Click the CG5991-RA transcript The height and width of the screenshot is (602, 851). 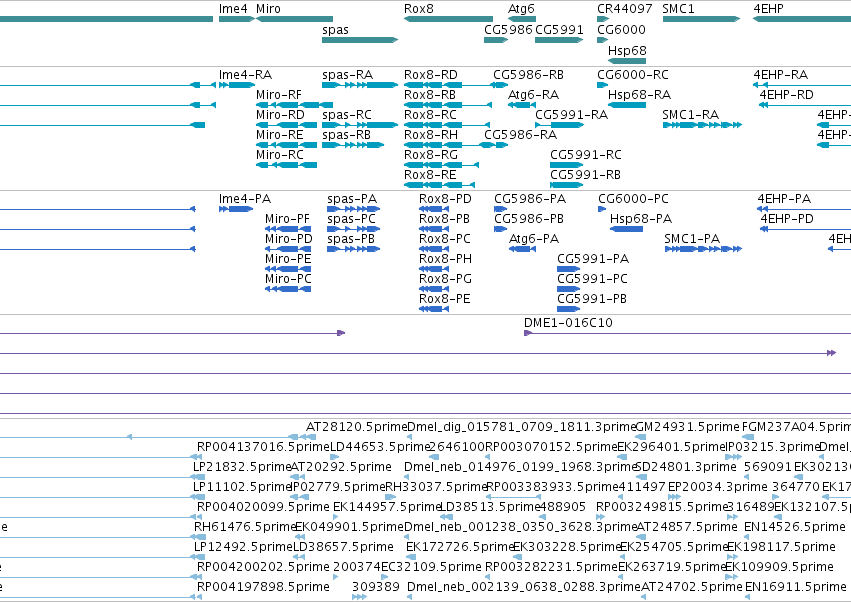[x=559, y=125]
